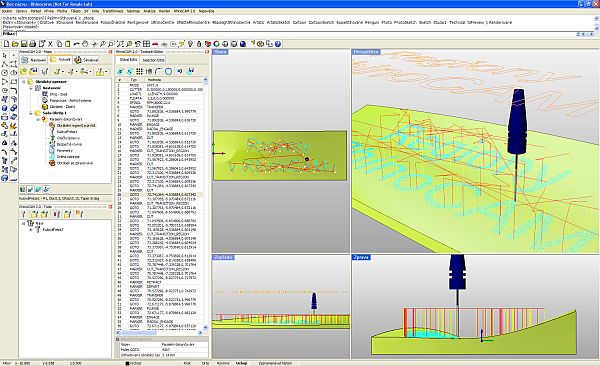The image size is (600, 366).
Task: Click the light bulb Show/Hide icon
Action: tap(190, 44)
